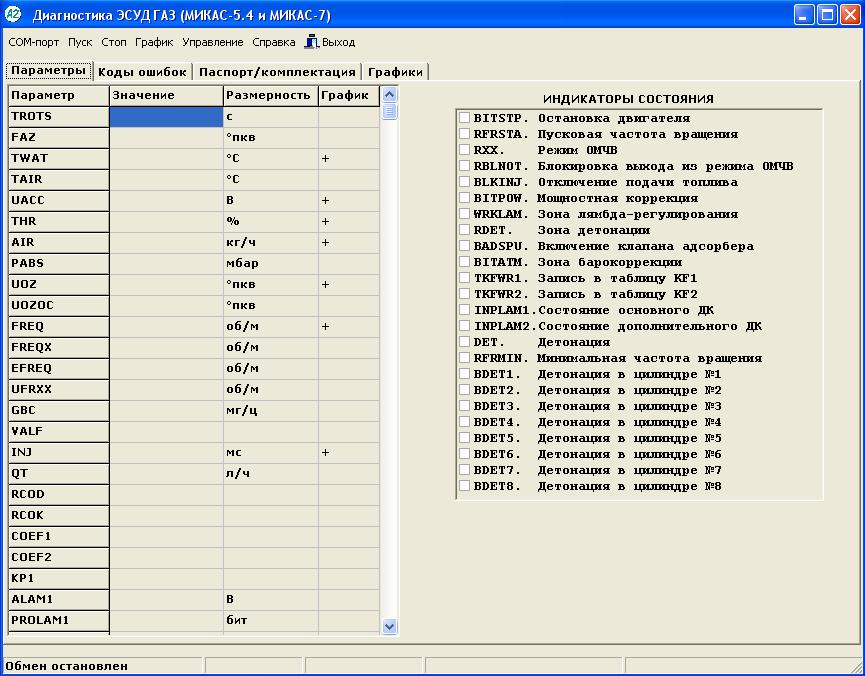Viewport: 865px width, 676px height.
Task: Click the parameter table scrollbar thumb
Action: pos(389,111)
